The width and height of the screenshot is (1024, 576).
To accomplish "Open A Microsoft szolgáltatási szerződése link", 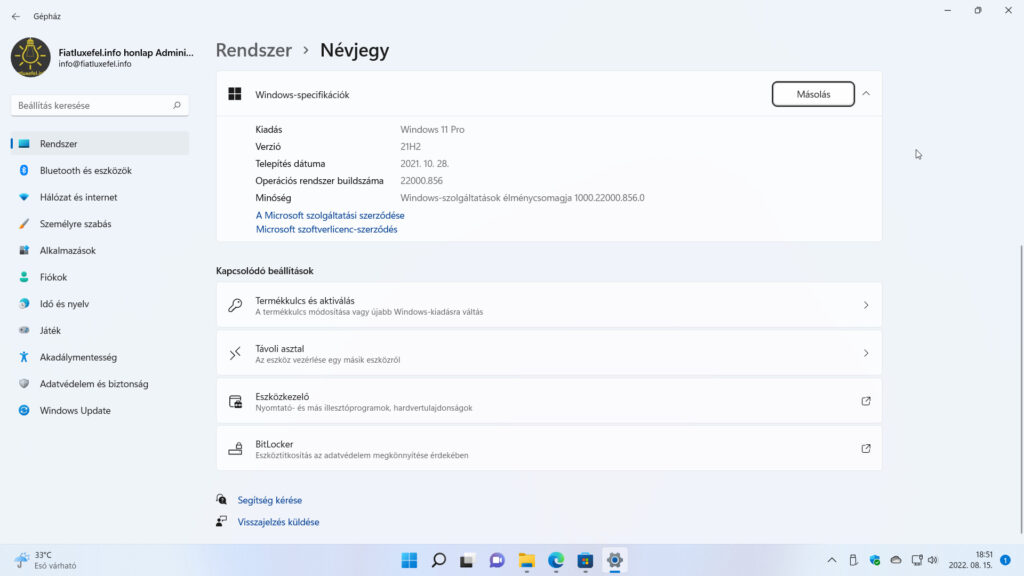I will point(330,216).
